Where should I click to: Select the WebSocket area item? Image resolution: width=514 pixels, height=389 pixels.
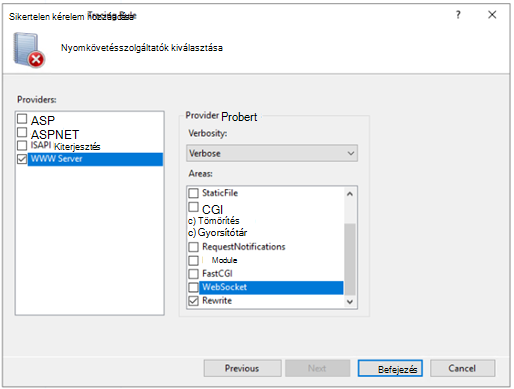click(x=271, y=287)
